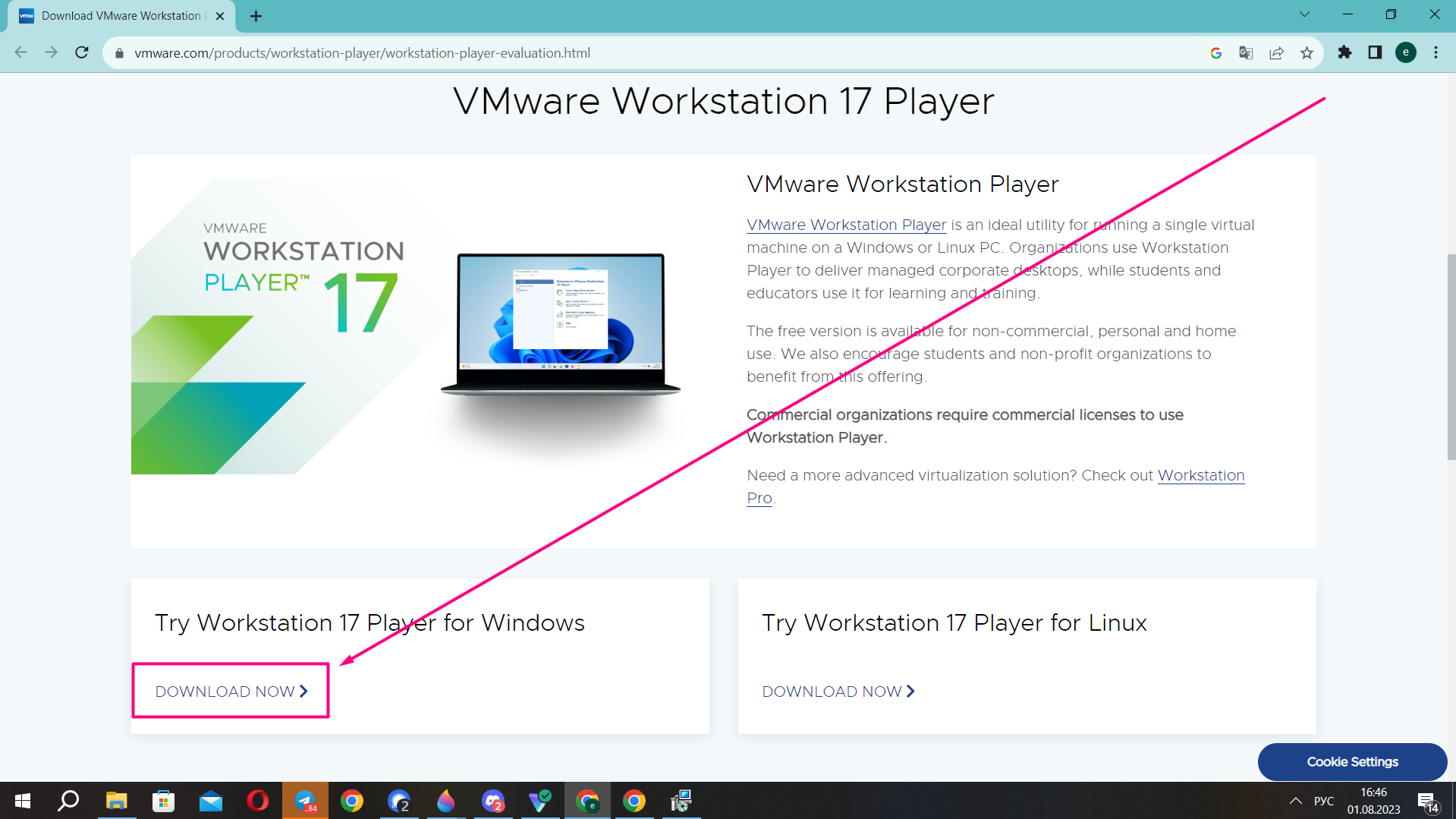
Task: Click the Google icon in the address bar
Action: point(1215,52)
